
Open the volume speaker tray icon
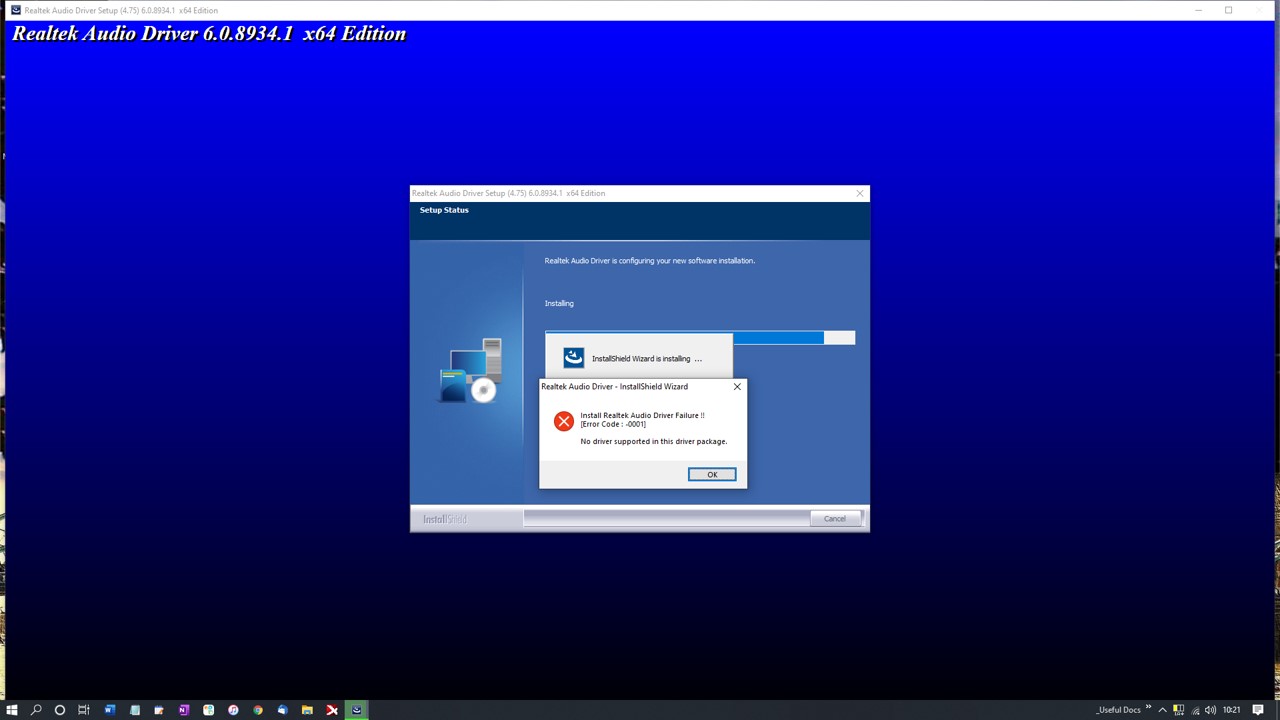tap(1211, 710)
